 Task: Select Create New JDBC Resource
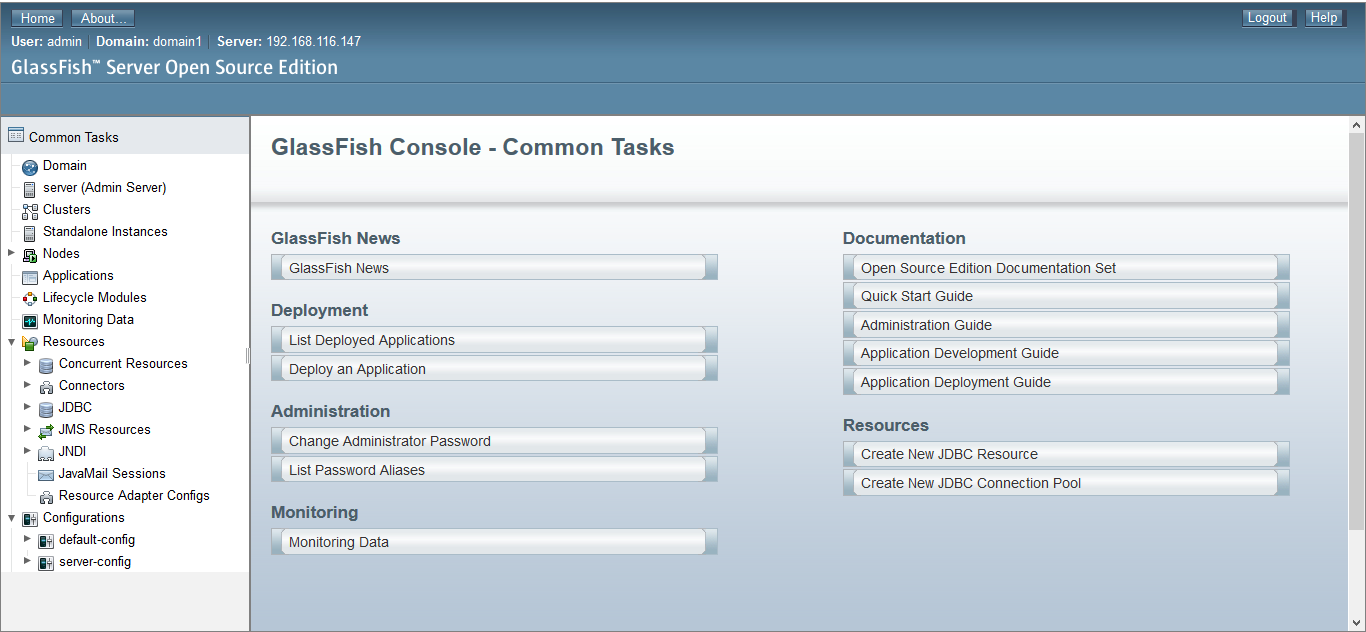1066,454
